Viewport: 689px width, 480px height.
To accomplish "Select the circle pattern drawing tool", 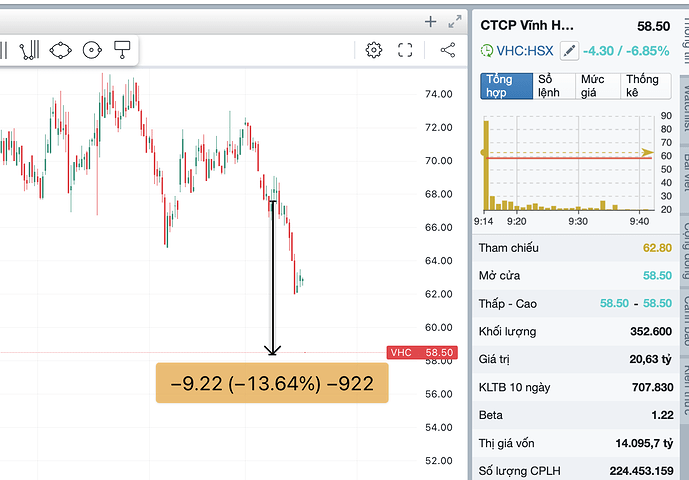I will point(92,49).
